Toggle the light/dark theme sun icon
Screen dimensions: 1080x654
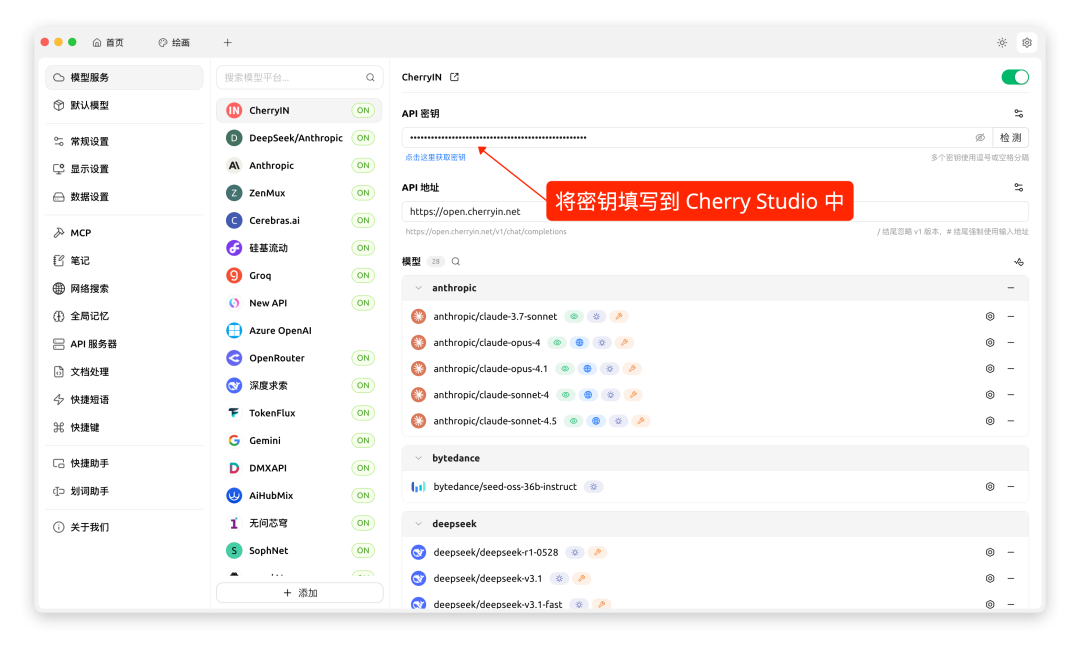click(1002, 43)
